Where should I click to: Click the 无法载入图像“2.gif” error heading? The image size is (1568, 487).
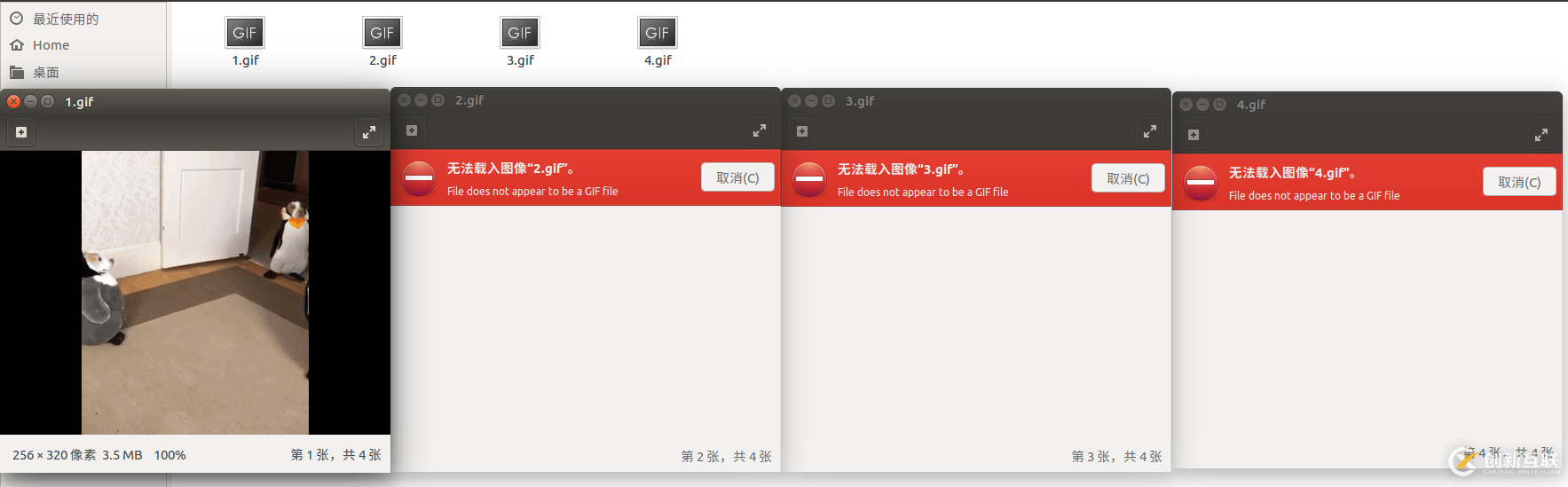tap(510, 169)
